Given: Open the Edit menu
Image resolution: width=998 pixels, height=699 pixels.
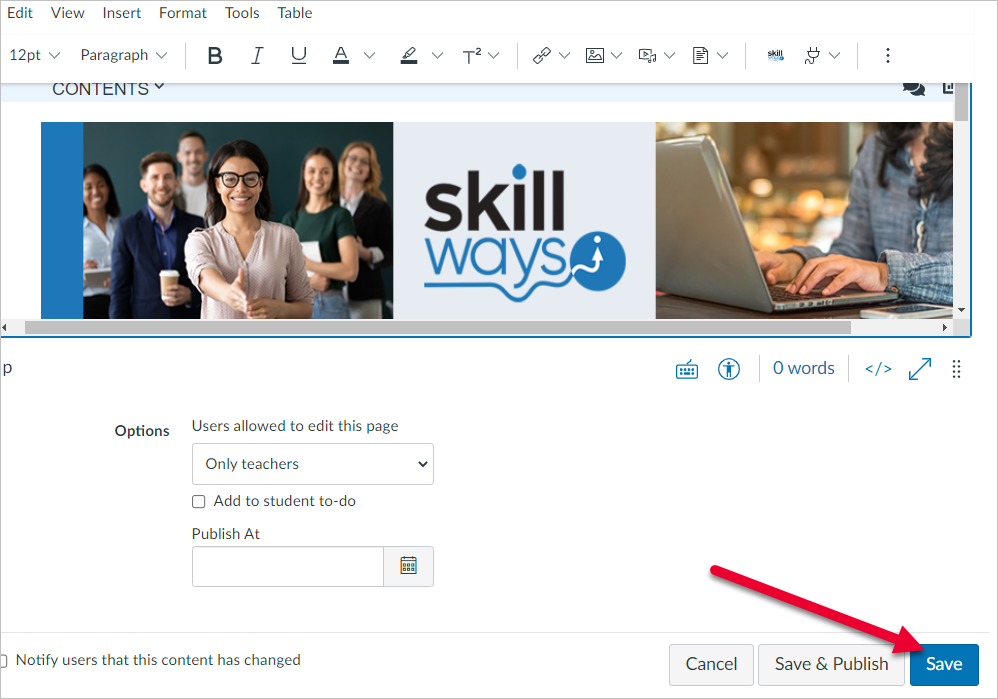Looking at the screenshot, I should tap(20, 13).
